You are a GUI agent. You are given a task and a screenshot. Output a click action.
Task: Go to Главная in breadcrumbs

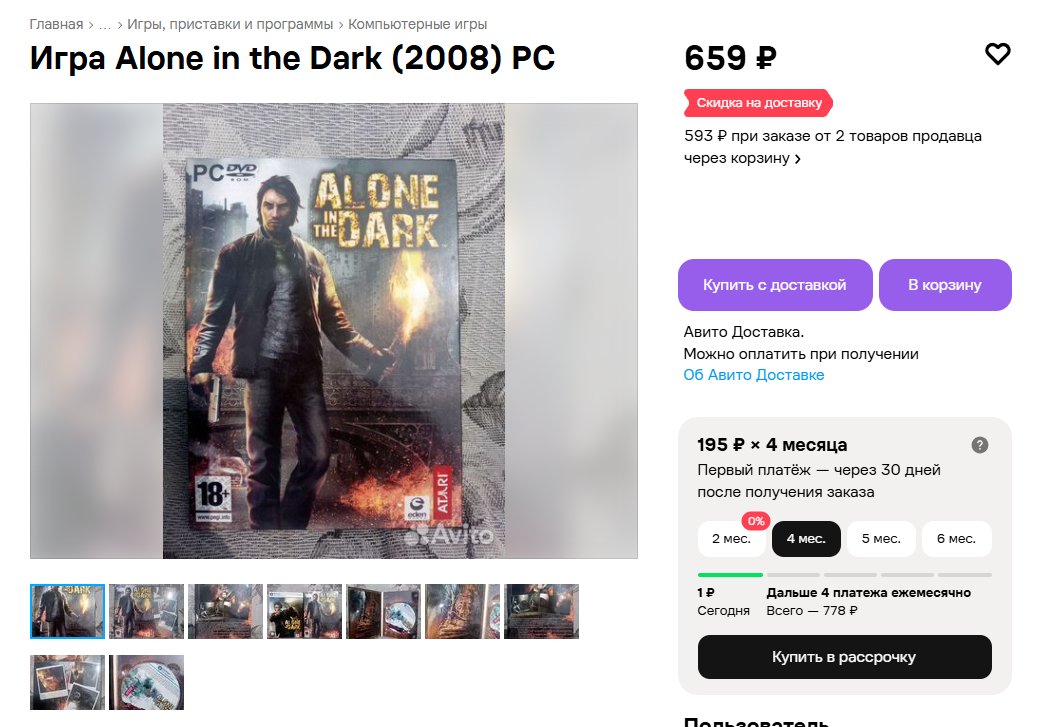(56, 25)
